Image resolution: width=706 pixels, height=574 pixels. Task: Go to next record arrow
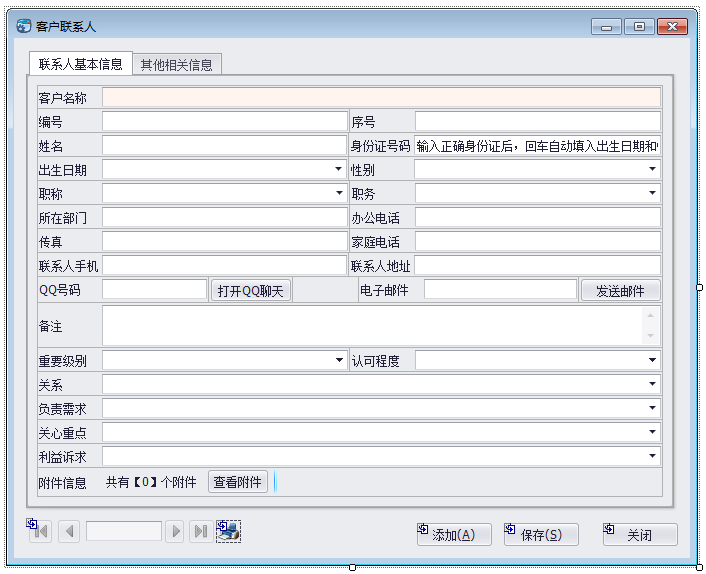(175, 531)
